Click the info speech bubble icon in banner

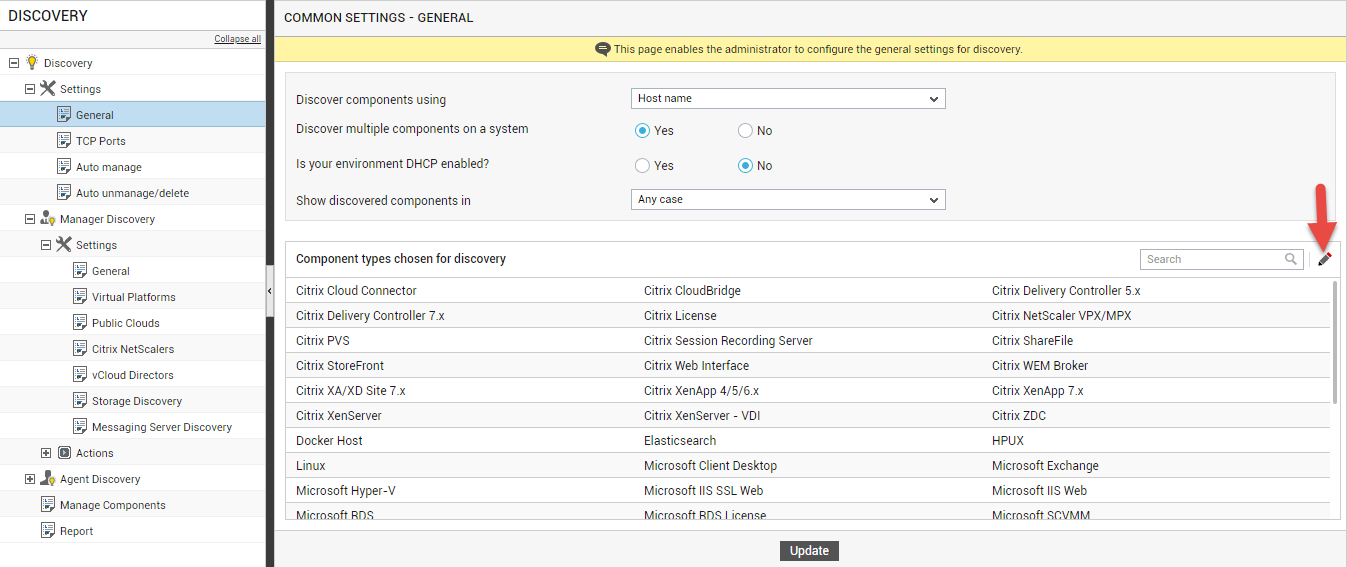coord(602,49)
